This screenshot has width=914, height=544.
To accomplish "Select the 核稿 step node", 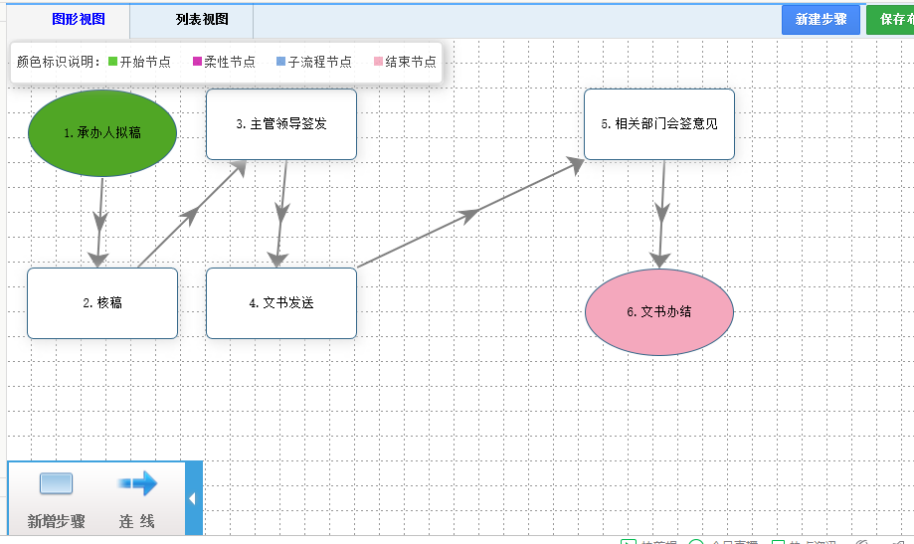I will (102, 303).
